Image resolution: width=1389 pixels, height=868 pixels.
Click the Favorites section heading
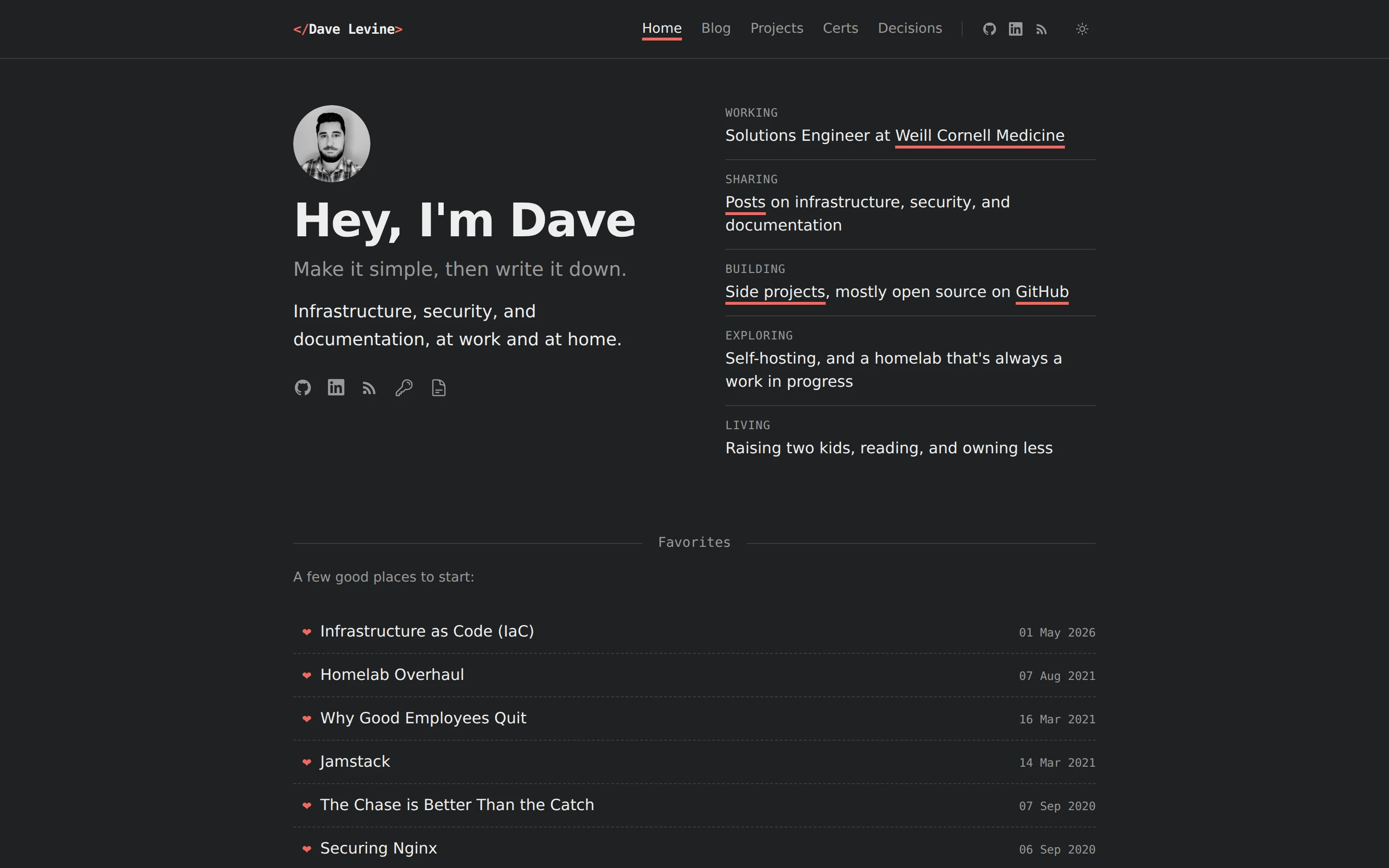[694, 542]
